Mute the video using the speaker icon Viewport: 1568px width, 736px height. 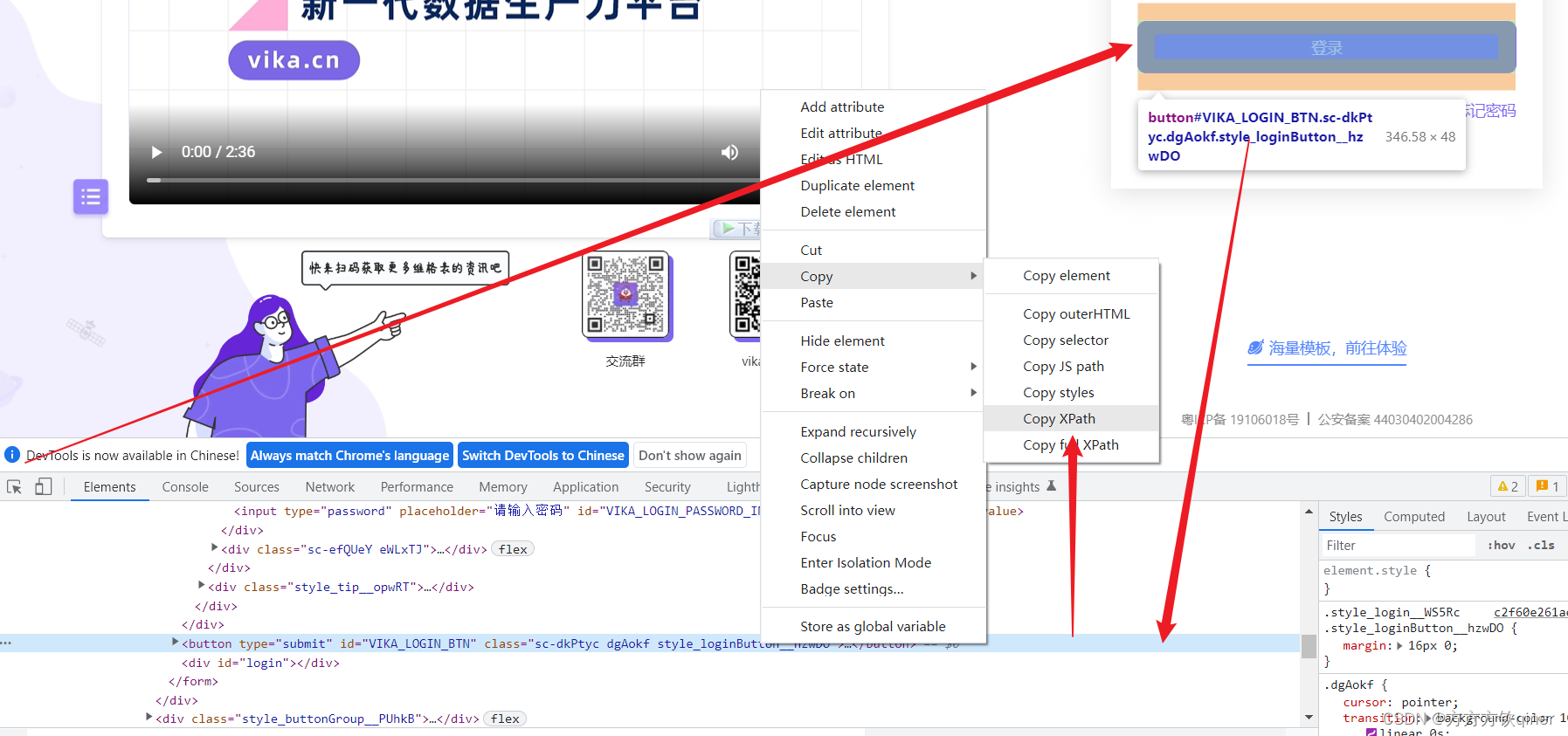click(729, 152)
